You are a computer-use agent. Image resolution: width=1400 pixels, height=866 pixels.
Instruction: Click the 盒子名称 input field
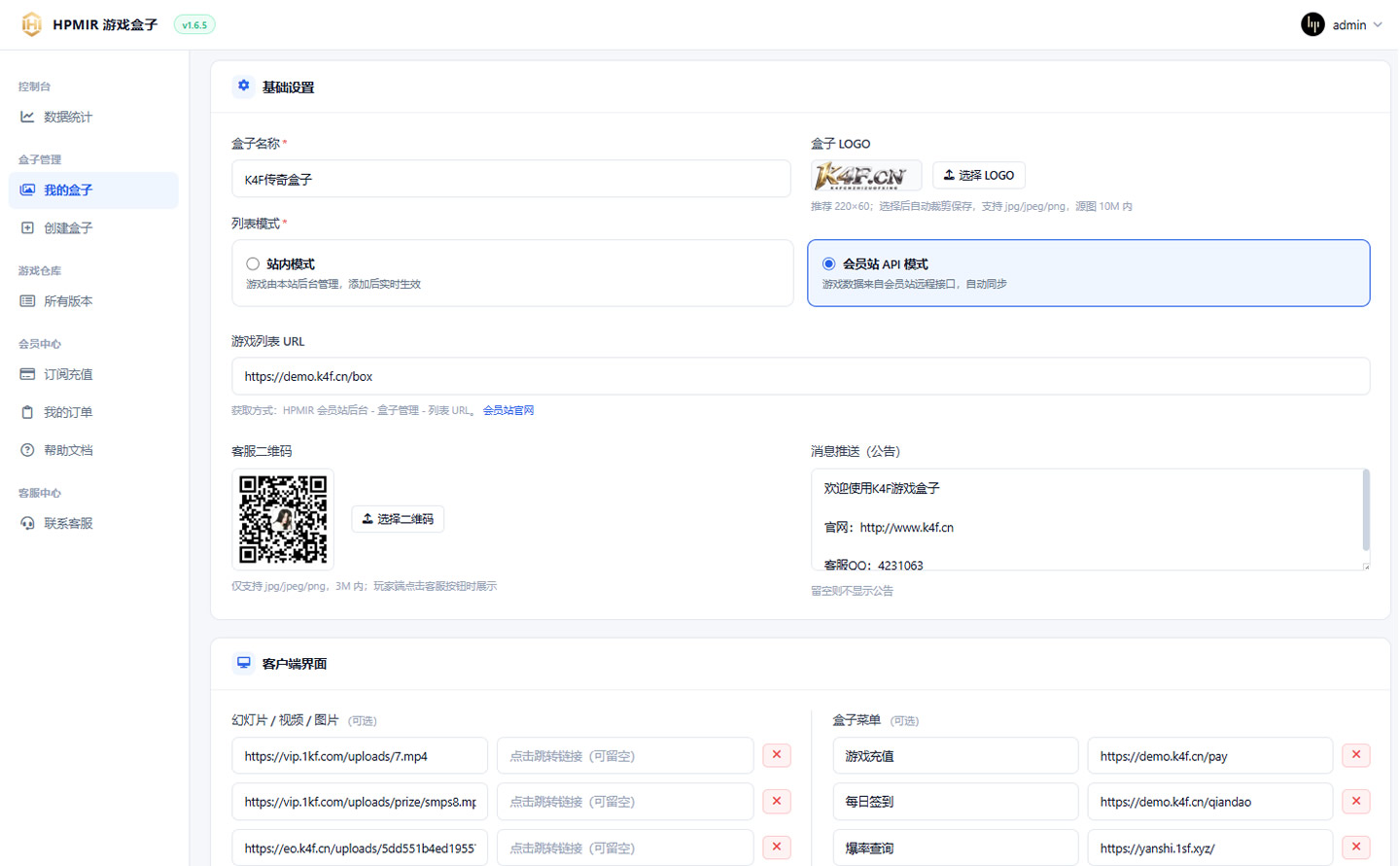pyautogui.click(x=511, y=179)
